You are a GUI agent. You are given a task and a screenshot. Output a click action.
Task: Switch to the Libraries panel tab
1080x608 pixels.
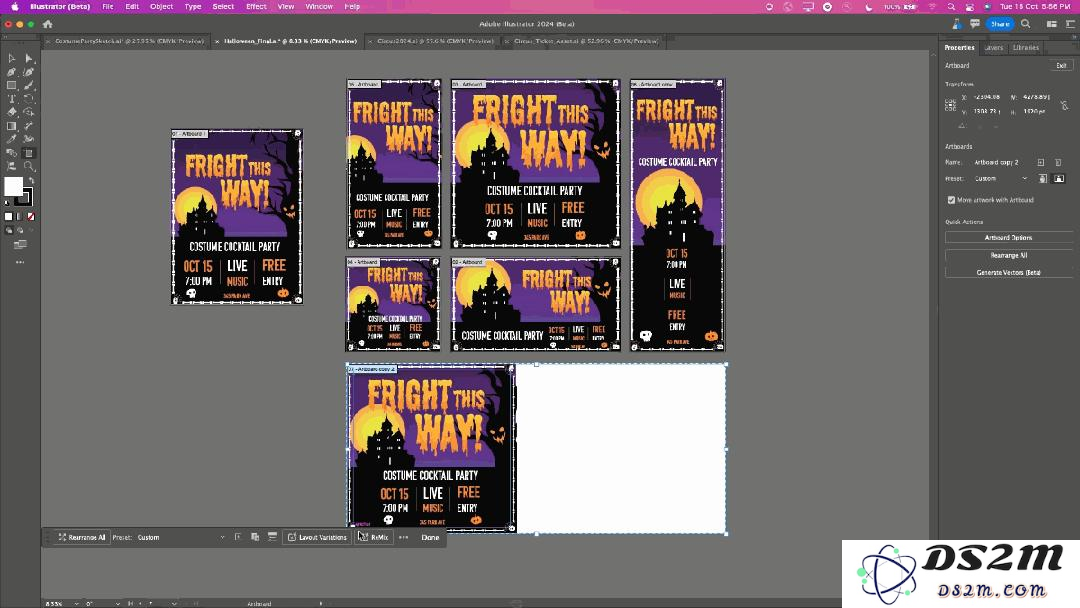click(x=1026, y=48)
